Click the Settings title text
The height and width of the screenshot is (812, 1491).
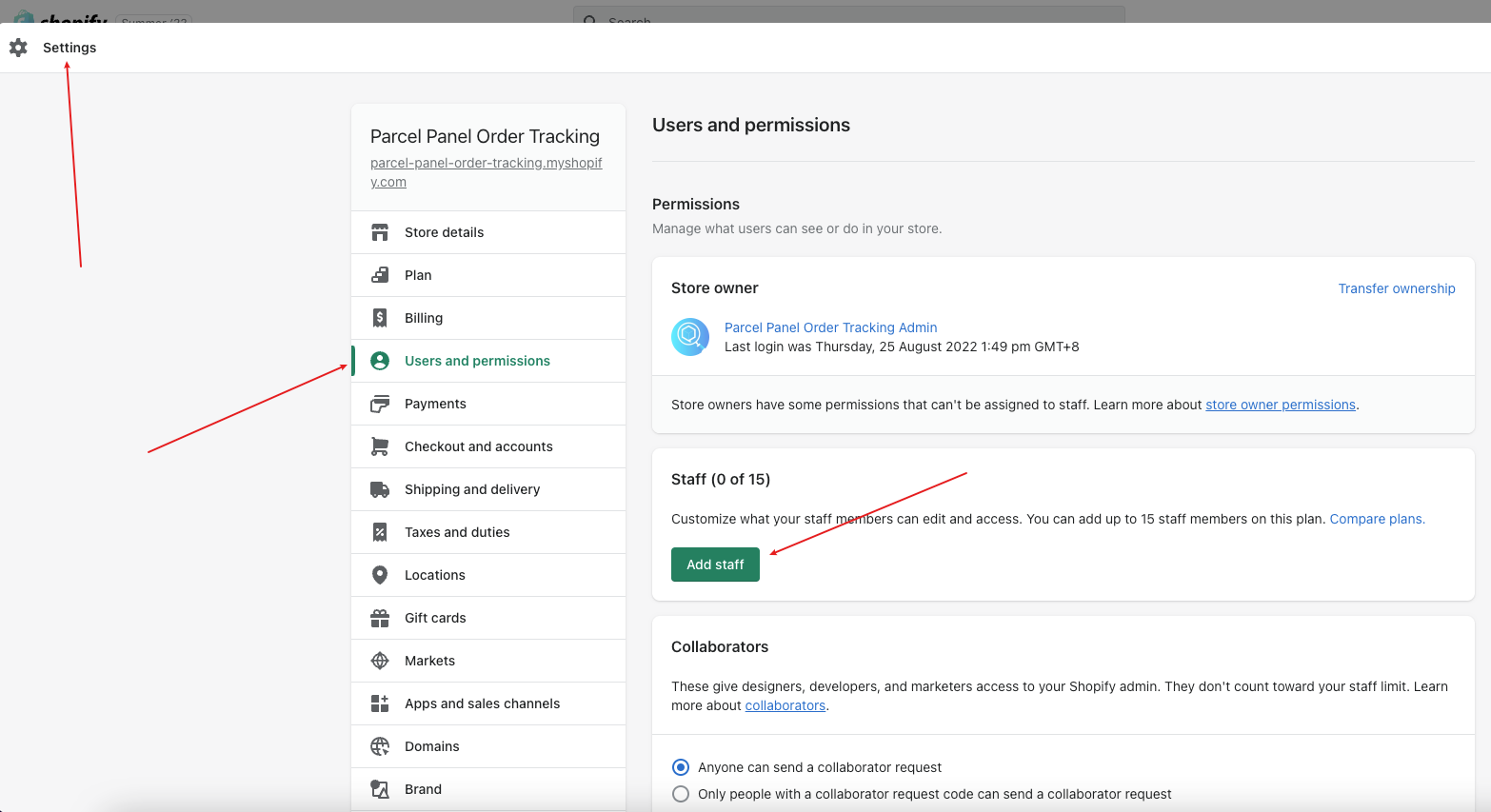coord(70,48)
